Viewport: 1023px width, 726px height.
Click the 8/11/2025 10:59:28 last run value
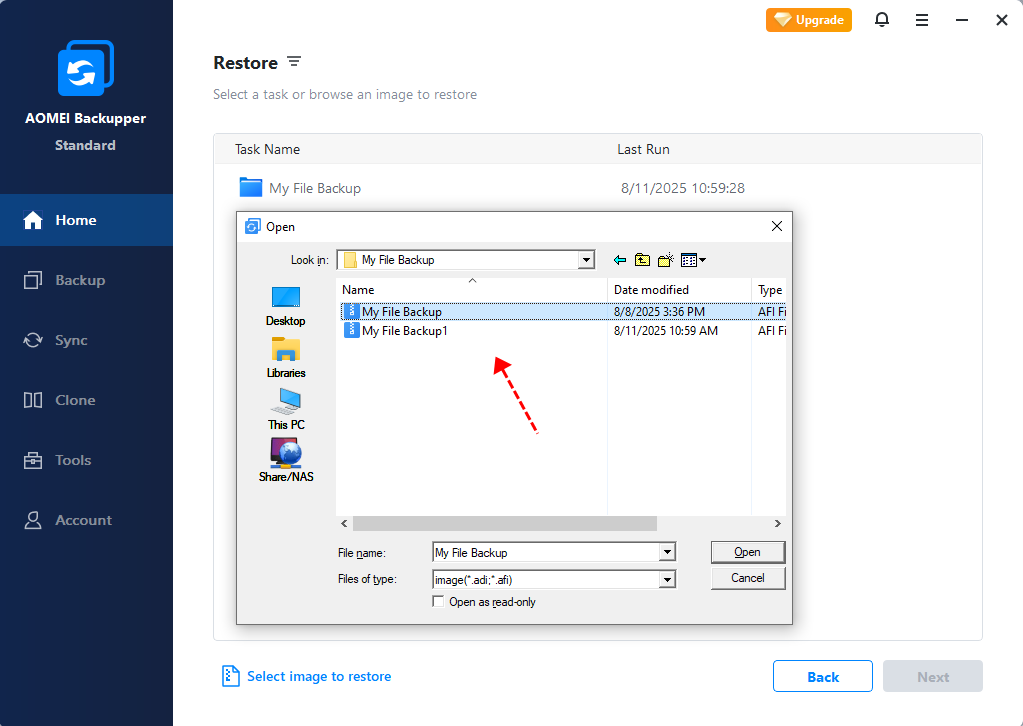coord(682,188)
